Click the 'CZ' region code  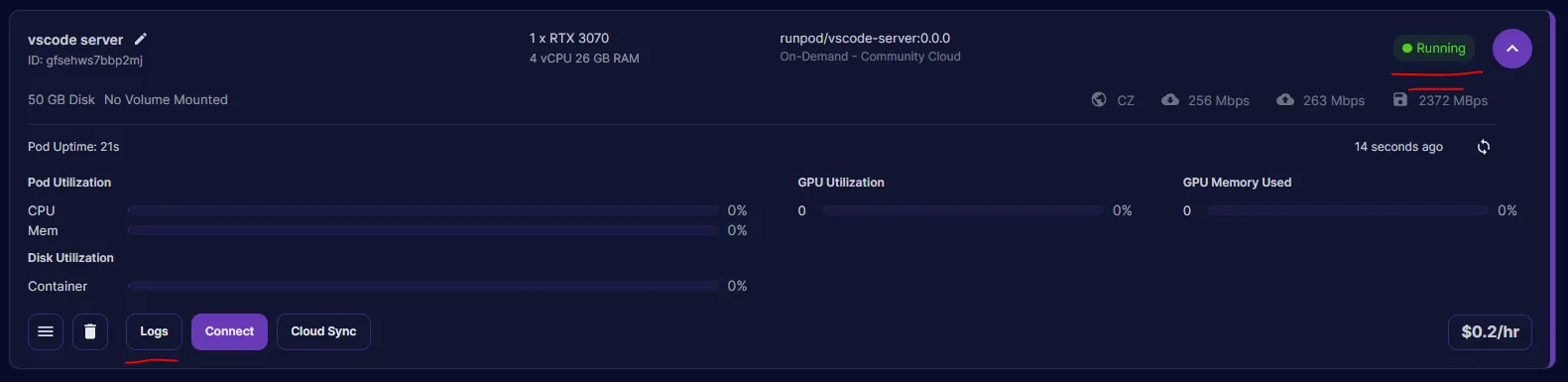(x=1126, y=100)
